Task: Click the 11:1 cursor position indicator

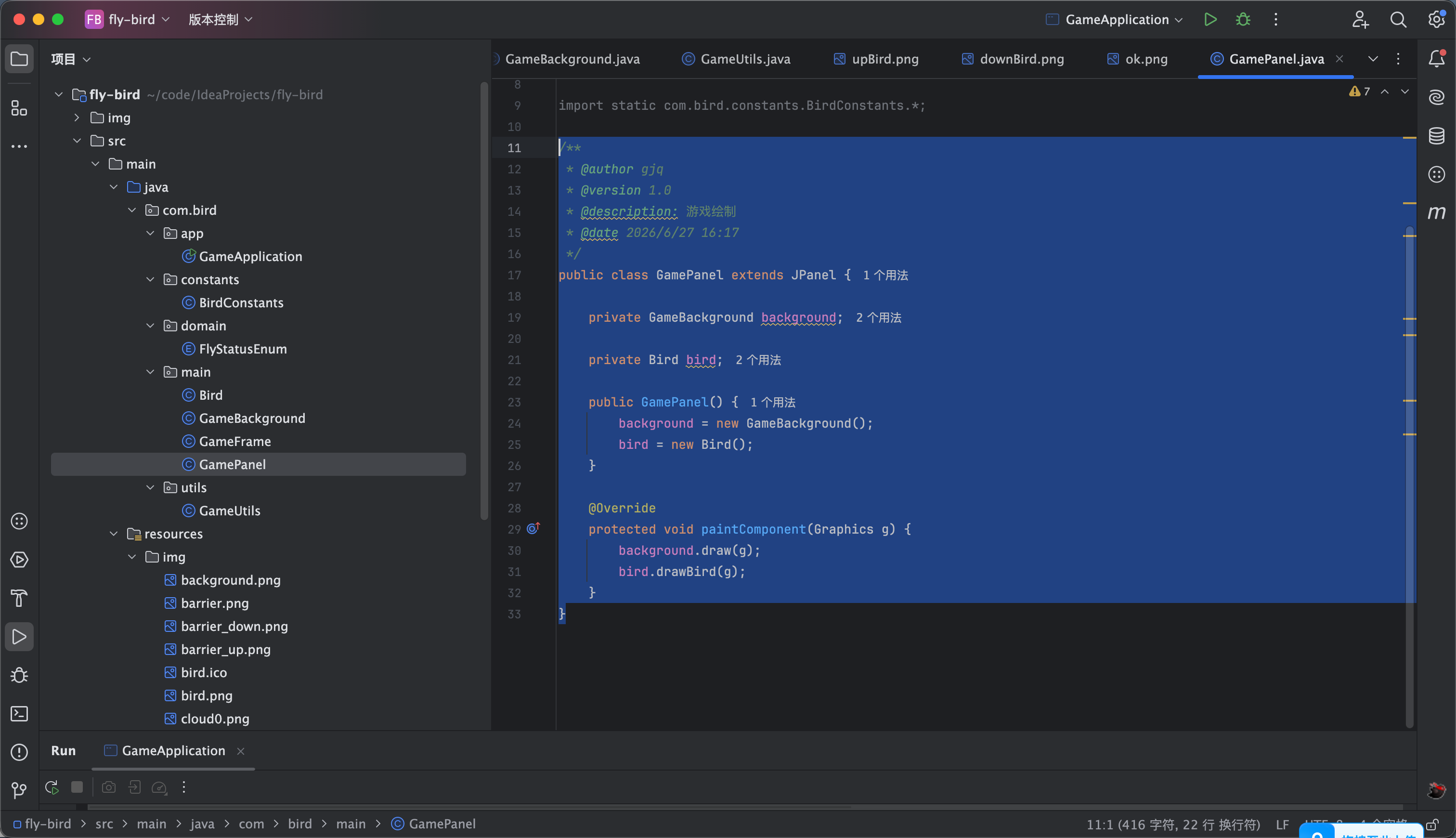Action: [1173, 824]
